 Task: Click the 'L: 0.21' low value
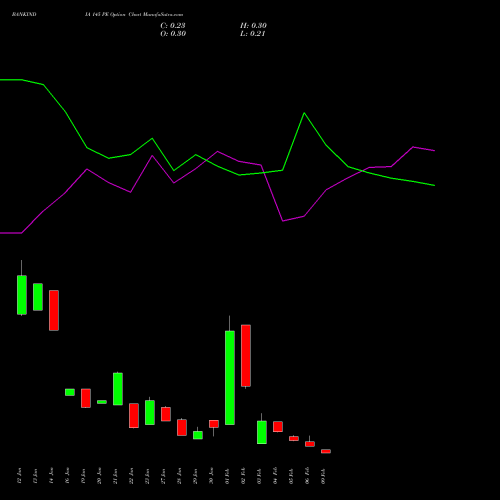[x=253, y=34]
